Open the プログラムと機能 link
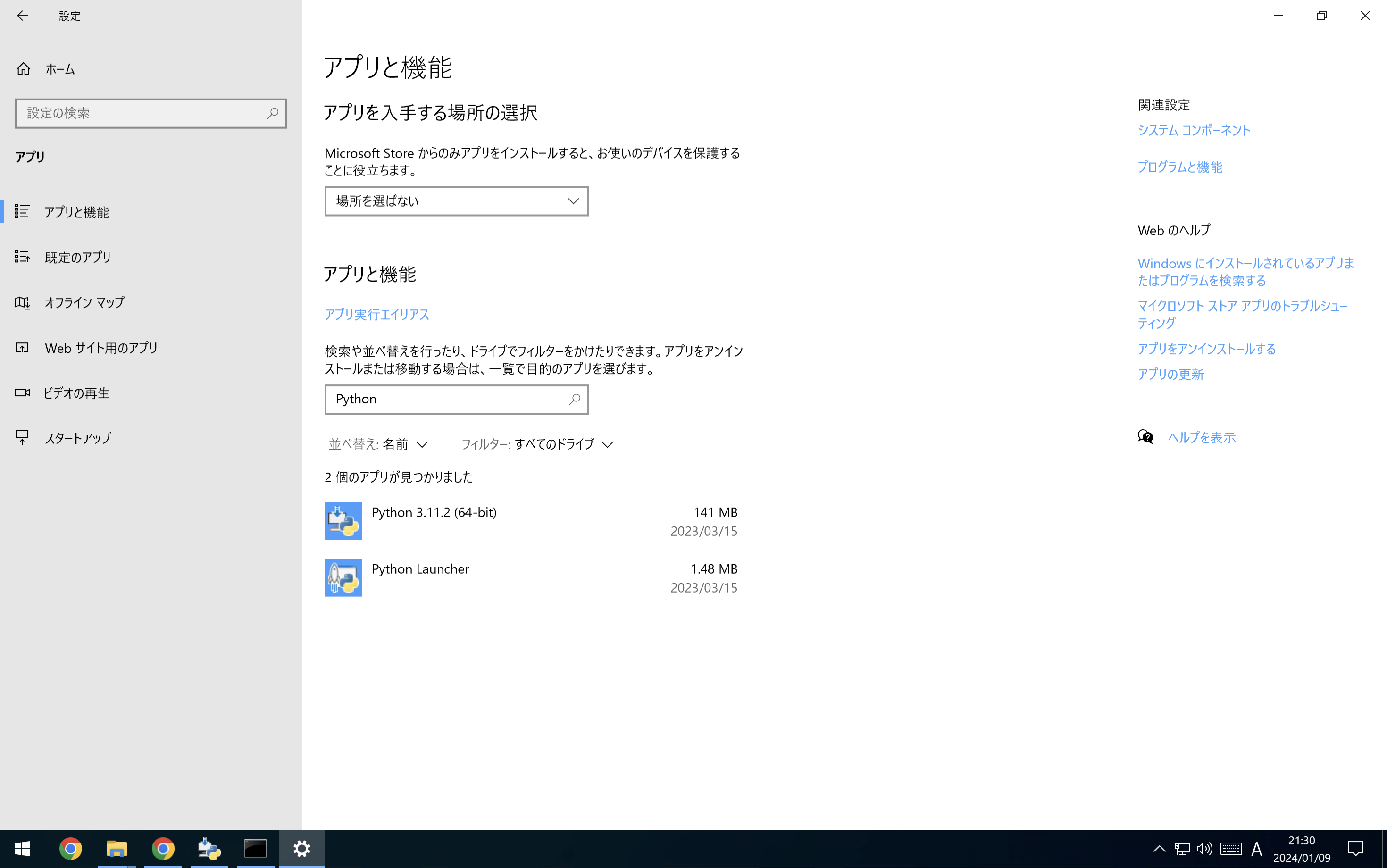 1180,167
